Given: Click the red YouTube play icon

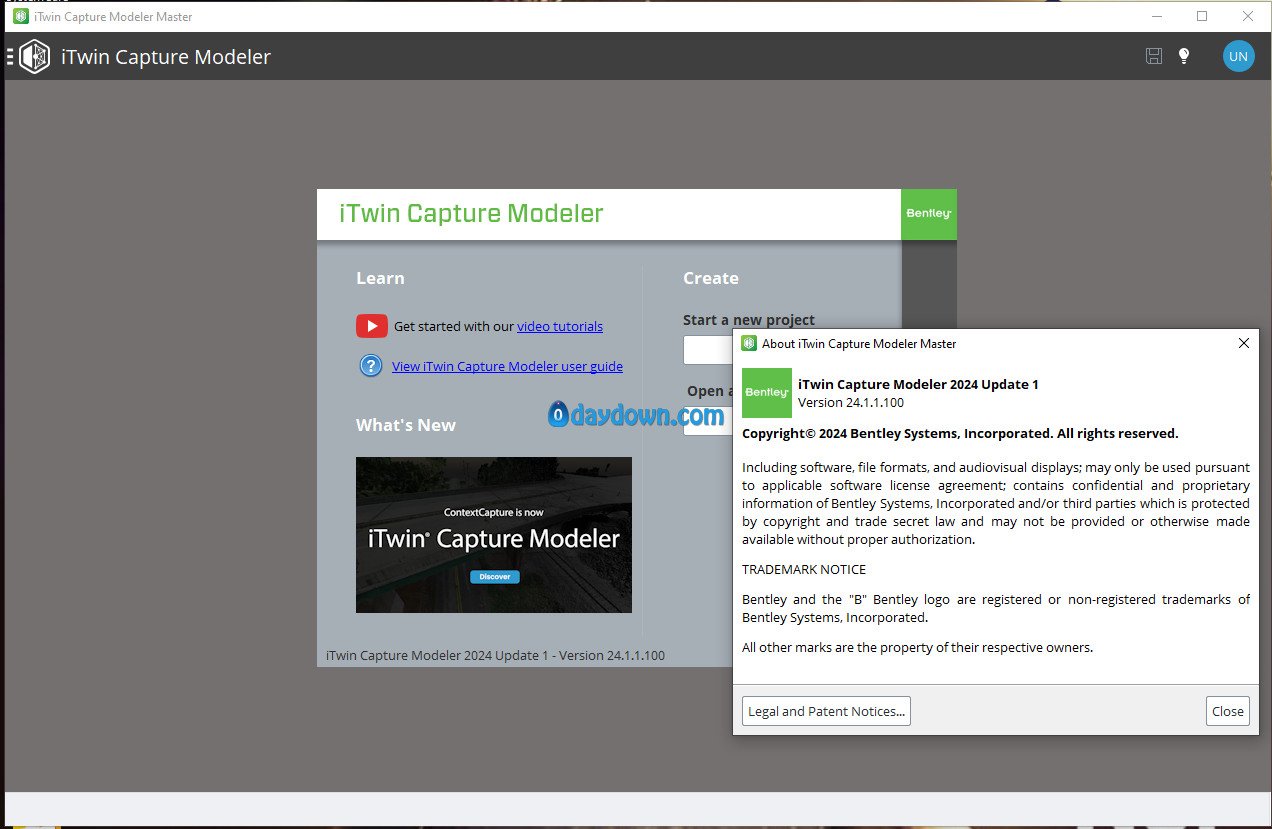Looking at the screenshot, I should pos(371,326).
